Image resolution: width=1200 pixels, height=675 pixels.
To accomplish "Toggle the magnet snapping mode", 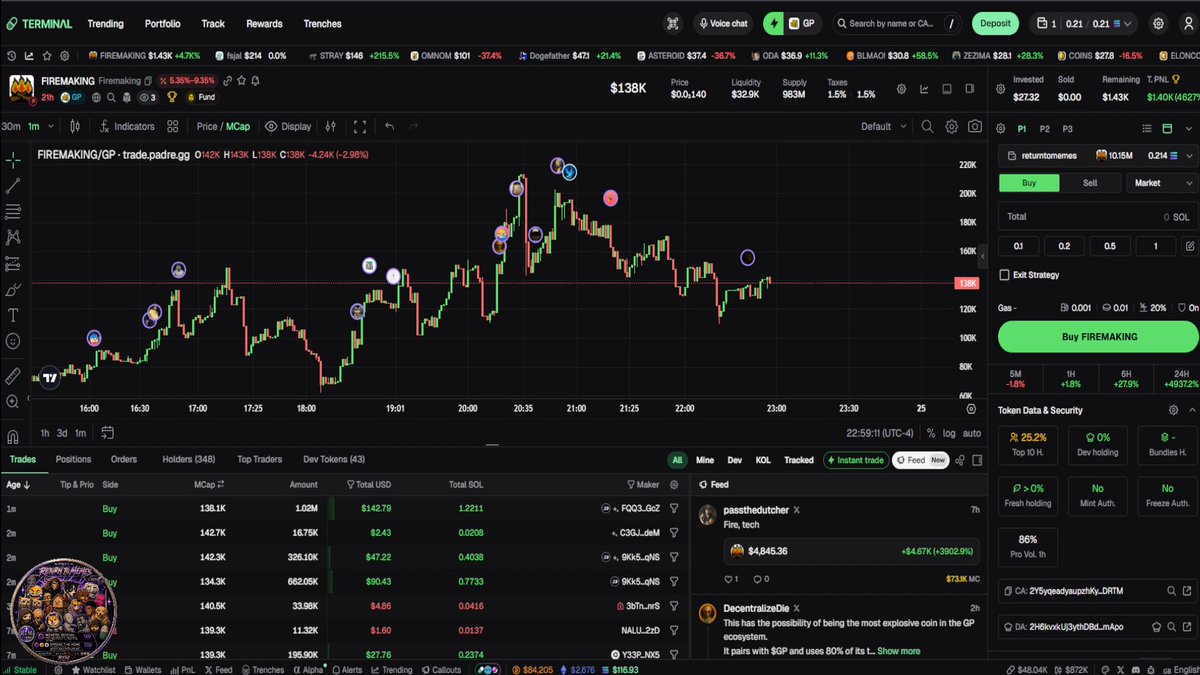I will click(13, 437).
